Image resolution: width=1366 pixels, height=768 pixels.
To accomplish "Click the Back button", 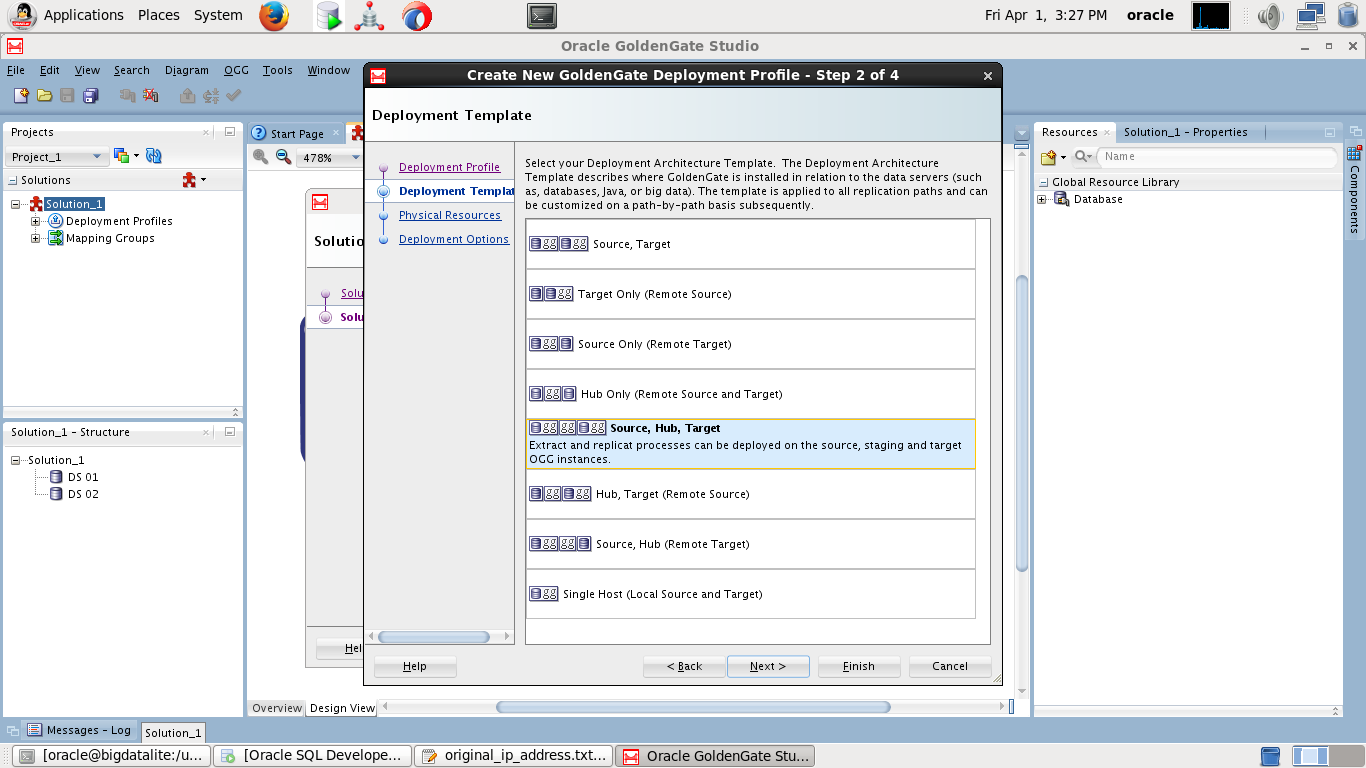I will [684, 666].
